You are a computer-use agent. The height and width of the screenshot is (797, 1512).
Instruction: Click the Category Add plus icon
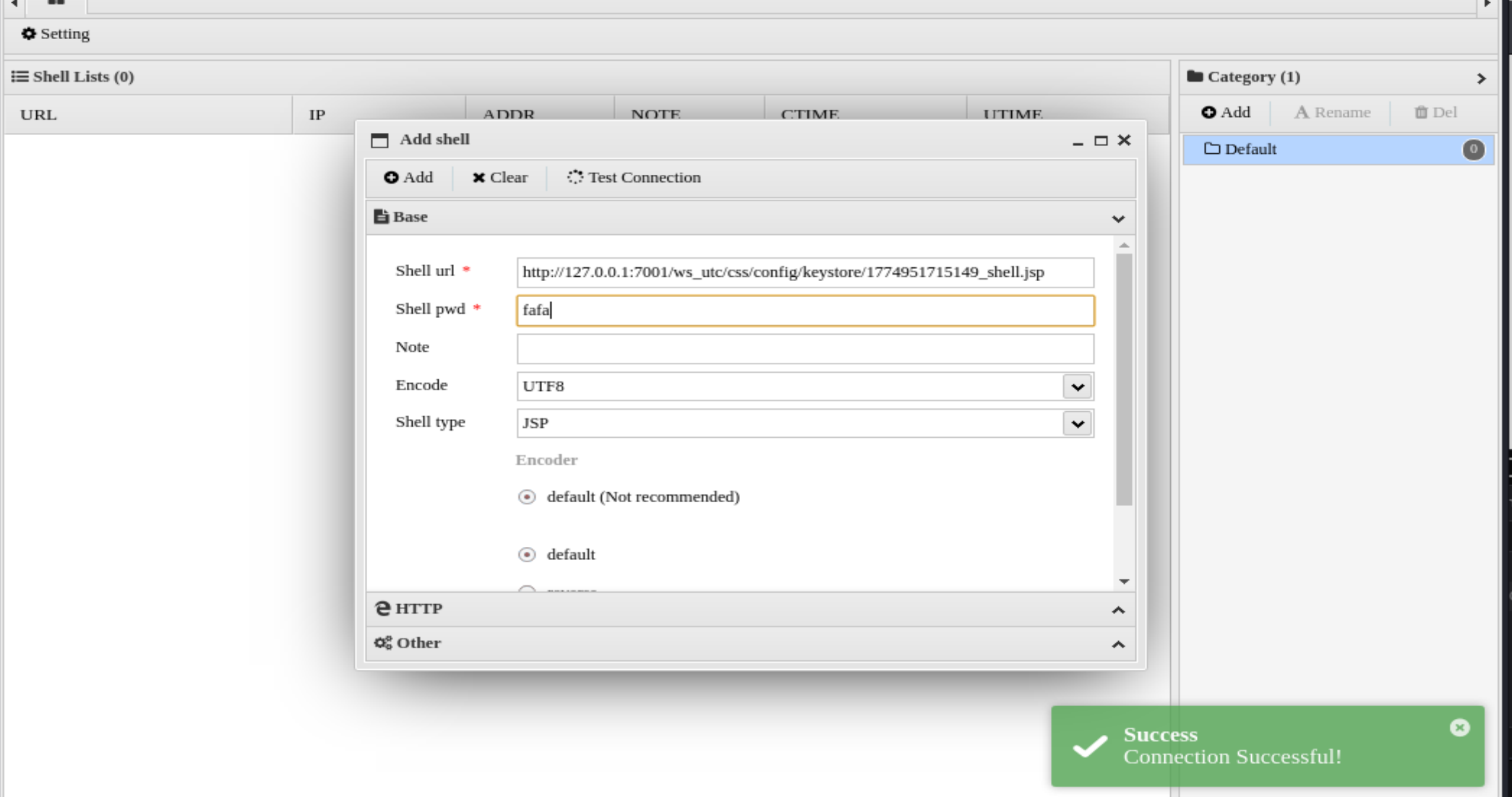click(x=1208, y=113)
